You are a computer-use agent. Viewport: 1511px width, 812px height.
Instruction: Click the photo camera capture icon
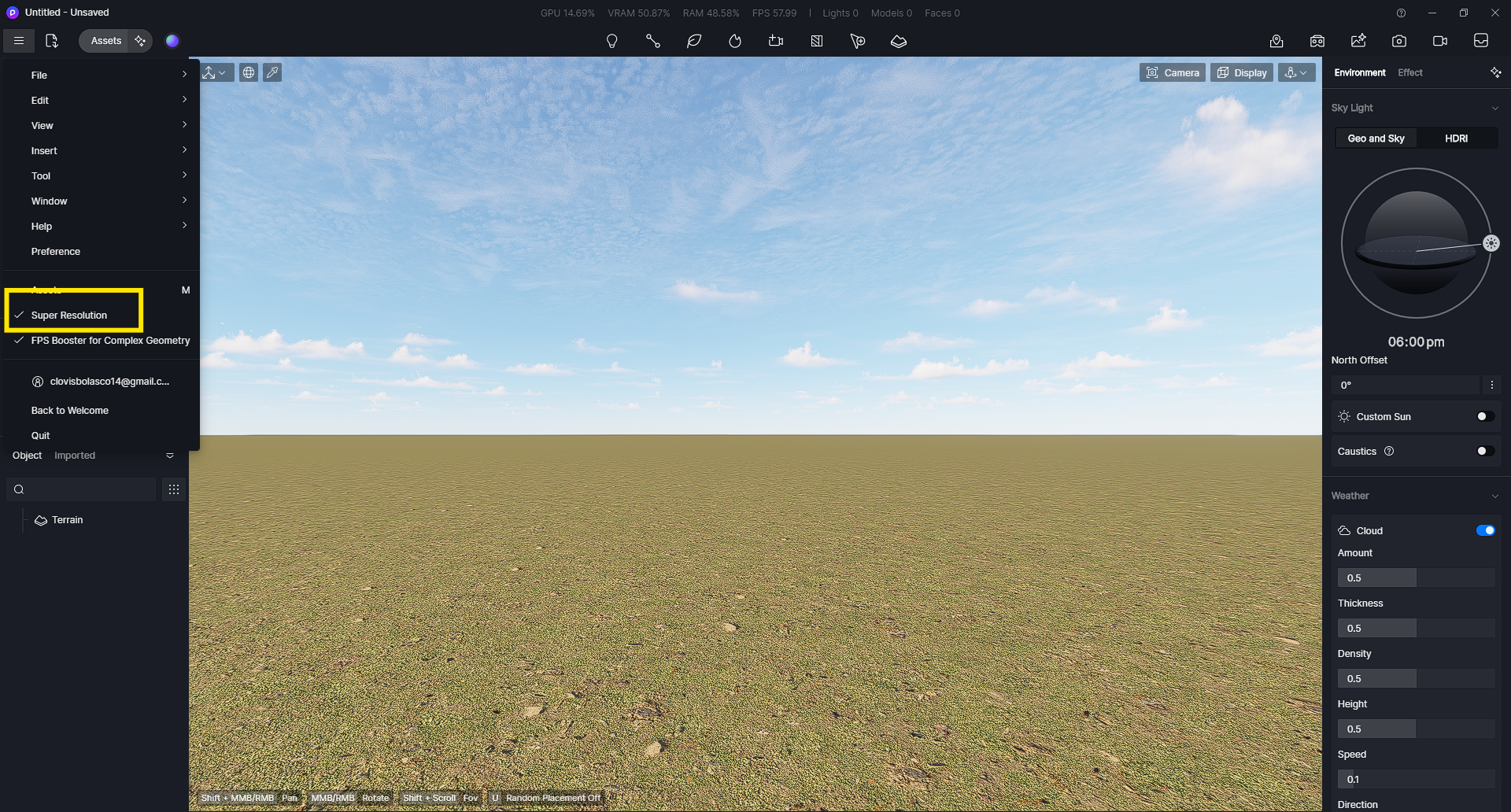(1399, 41)
